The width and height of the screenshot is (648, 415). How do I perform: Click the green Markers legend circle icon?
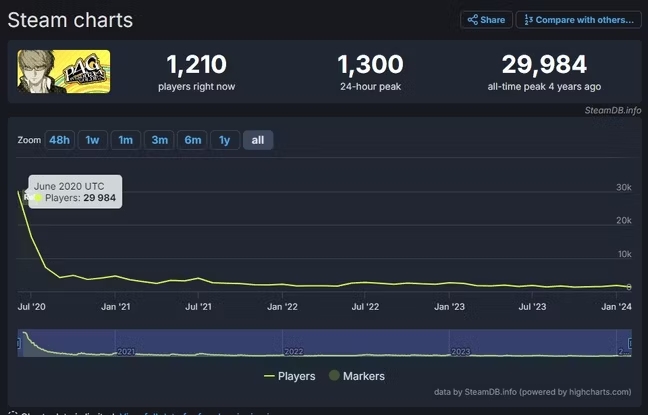[334, 376]
